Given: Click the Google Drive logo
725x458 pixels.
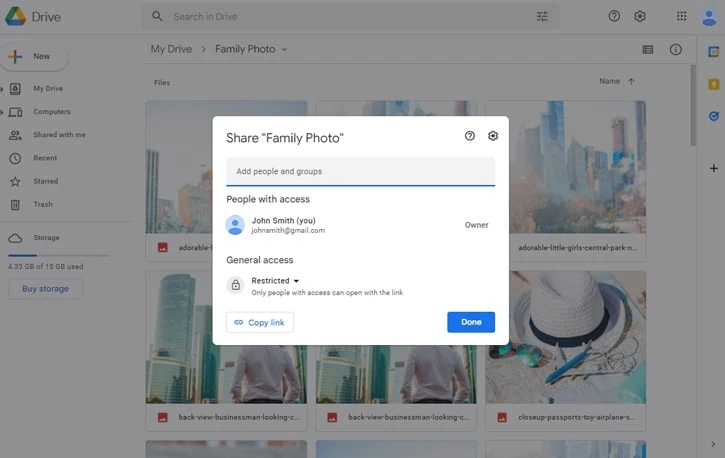Looking at the screenshot, I should pos(16,17).
